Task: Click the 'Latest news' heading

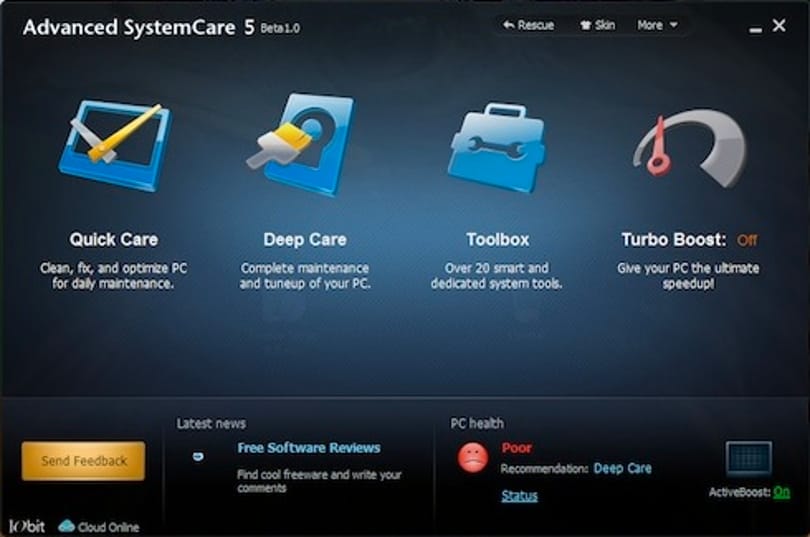Action: (211, 423)
